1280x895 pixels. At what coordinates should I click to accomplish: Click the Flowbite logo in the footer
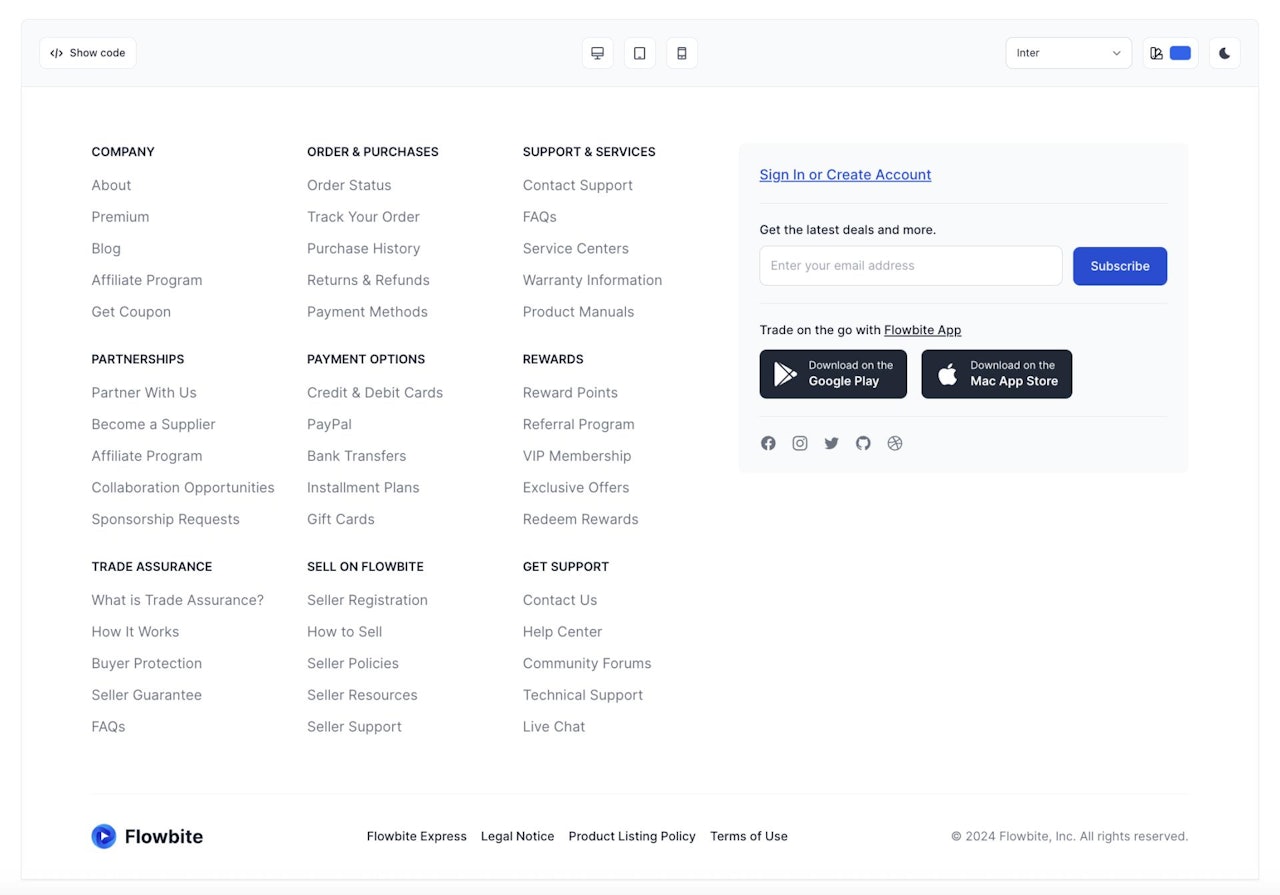[146, 836]
